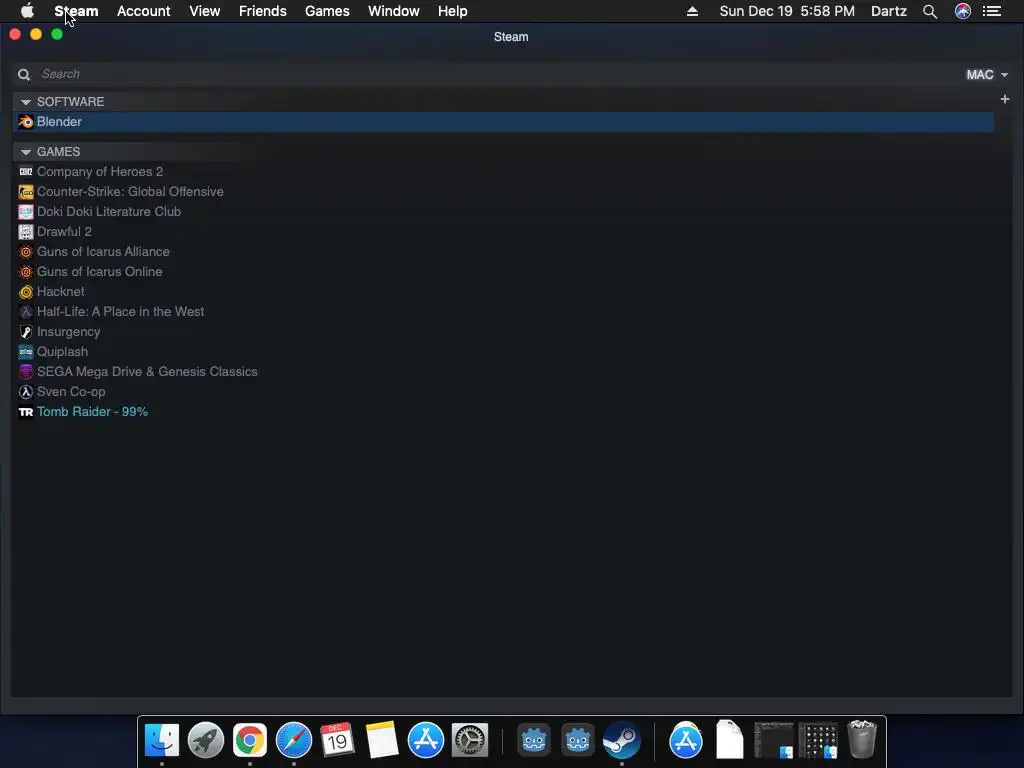1024x768 pixels.
Task: Click the Doki Doki Literature Club icon
Action: pos(25,212)
